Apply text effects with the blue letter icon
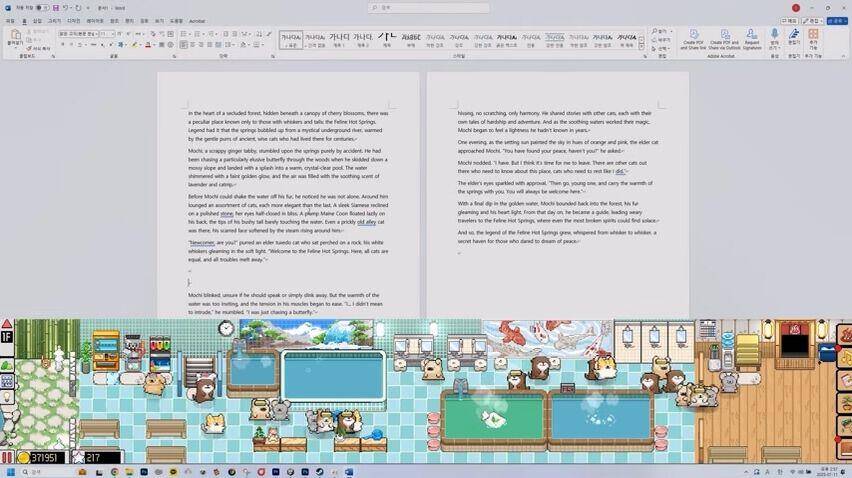The width and height of the screenshot is (852, 478). [x=120, y=45]
